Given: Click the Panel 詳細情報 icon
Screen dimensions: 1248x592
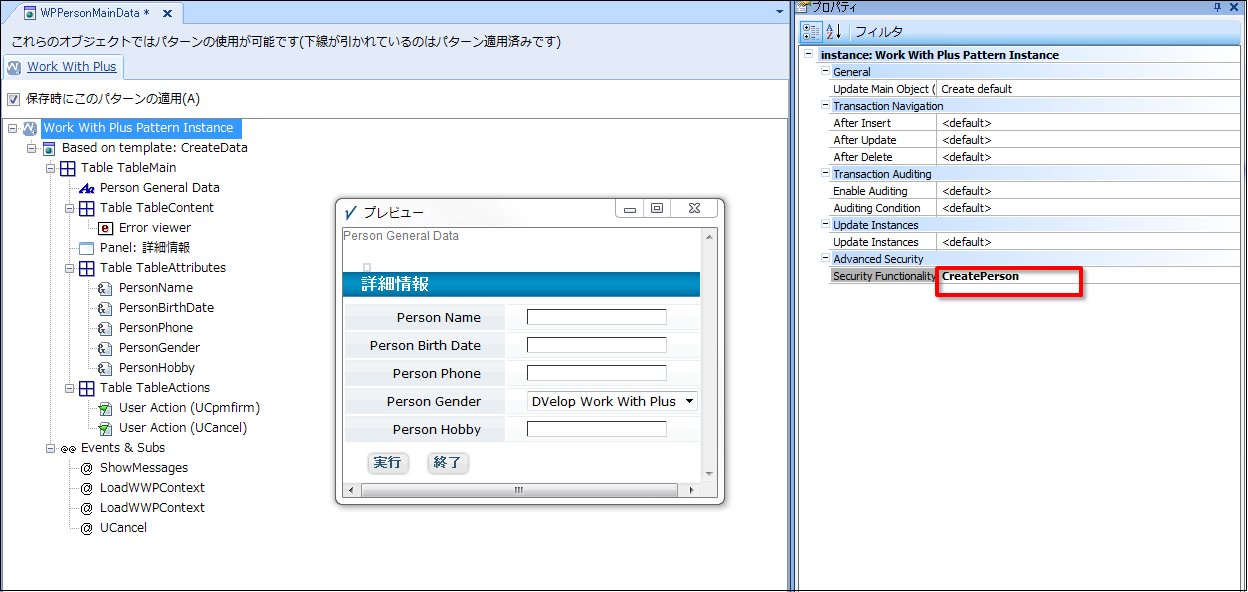Looking at the screenshot, I should (87, 248).
